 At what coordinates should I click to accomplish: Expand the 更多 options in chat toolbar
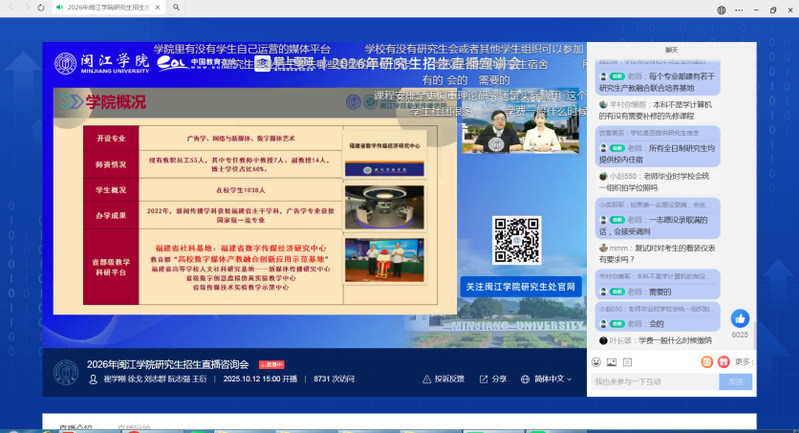pos(743,362)
